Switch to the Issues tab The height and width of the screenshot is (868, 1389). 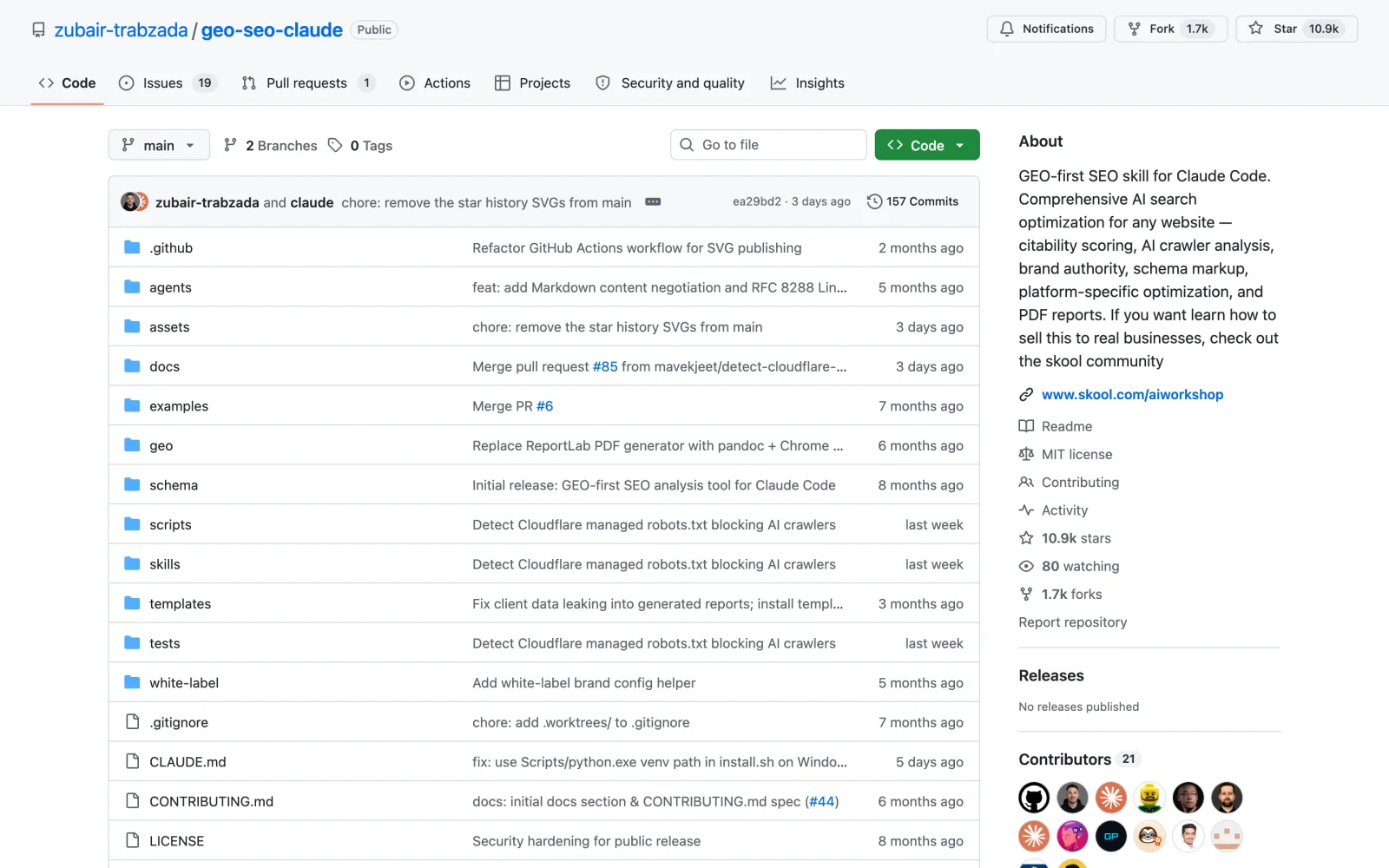click(x=168, y=82)
